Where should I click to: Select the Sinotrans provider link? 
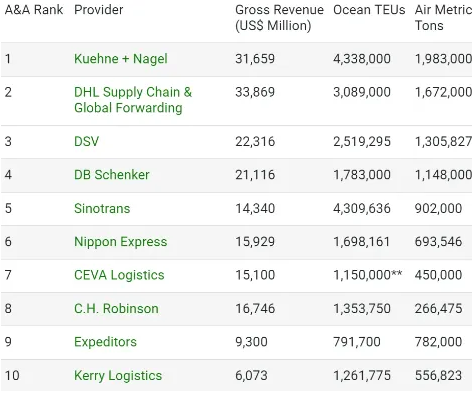pos(102,208)
